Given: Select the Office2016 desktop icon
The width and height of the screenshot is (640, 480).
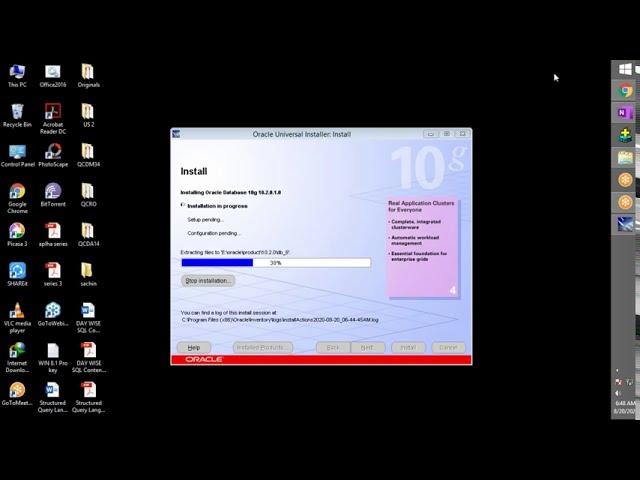Looking at the screenshot, I should (x=53, y=76).
